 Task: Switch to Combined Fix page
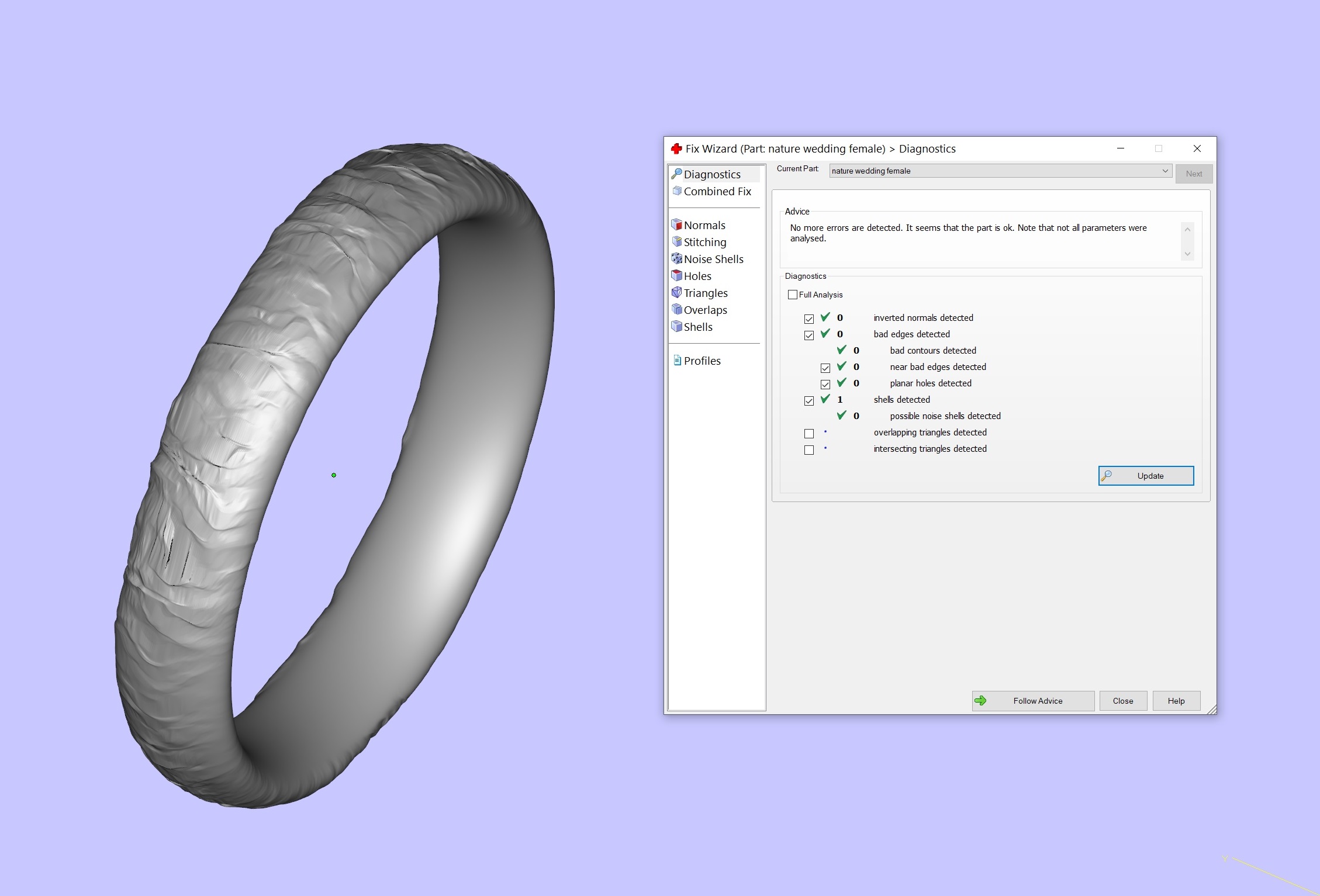pos(717,191)
